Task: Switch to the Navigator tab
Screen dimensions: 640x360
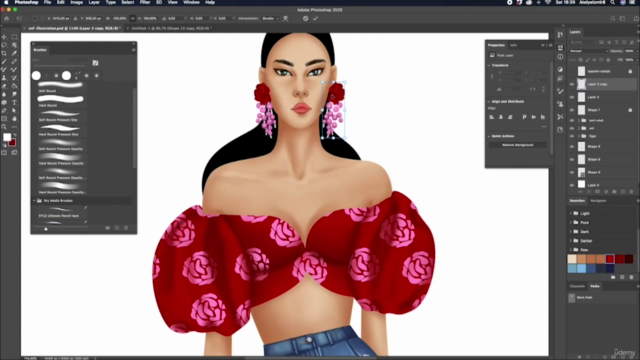Action: [x=598, y=201]
